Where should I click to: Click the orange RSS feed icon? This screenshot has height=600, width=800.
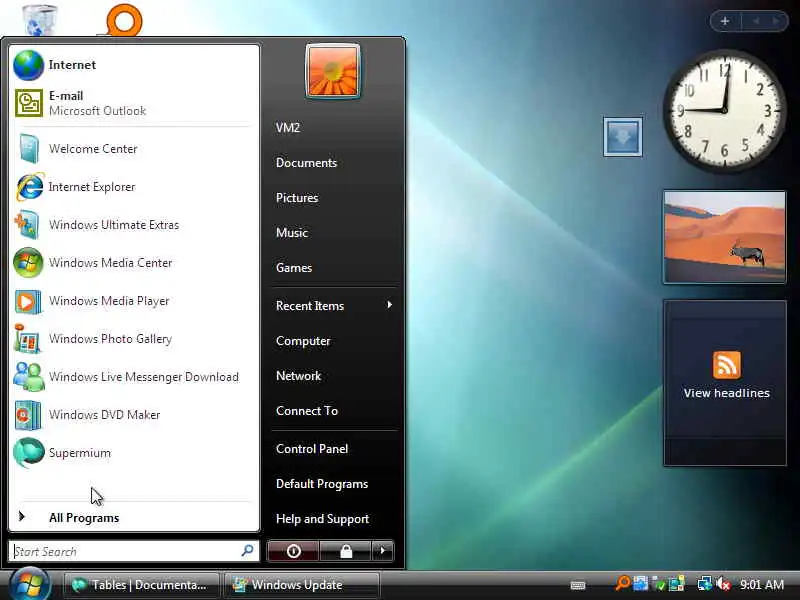pos(727,365)
